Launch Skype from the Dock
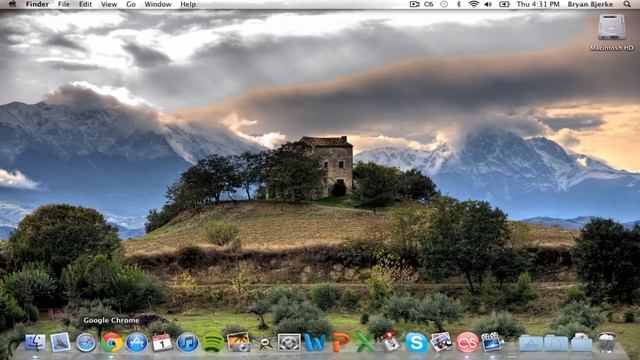Image resolution: width=640 pixels, height=360 pixels. [416, 342]
